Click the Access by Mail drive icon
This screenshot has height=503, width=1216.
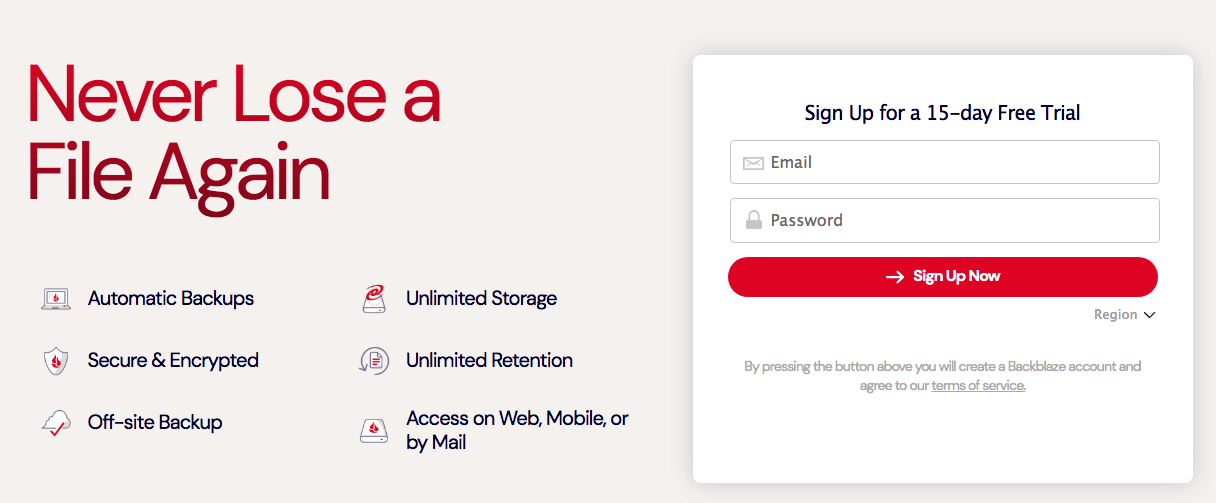[x=373, y=430]
